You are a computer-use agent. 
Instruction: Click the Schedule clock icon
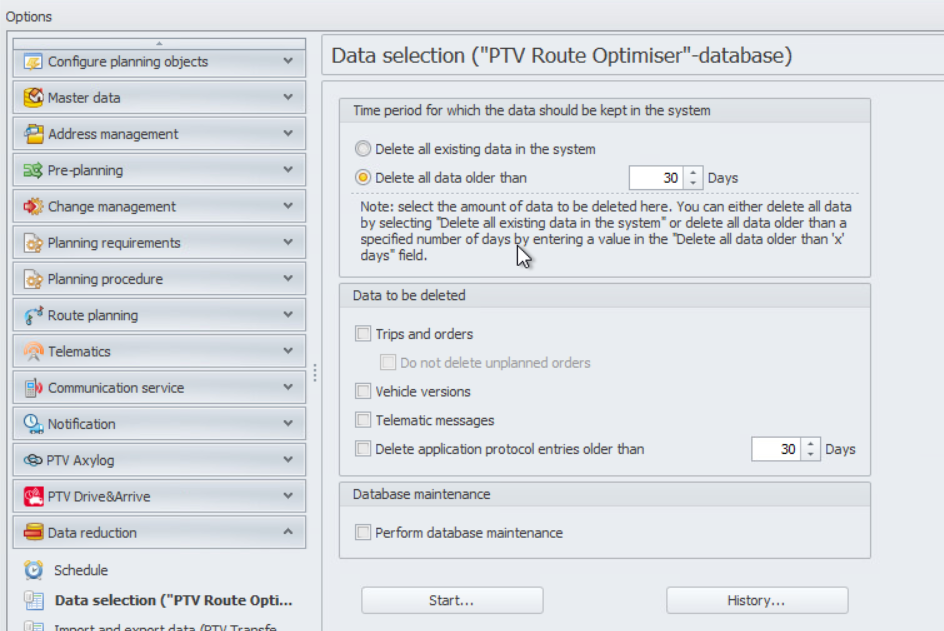pyautogui.click(x=34, y=570)
